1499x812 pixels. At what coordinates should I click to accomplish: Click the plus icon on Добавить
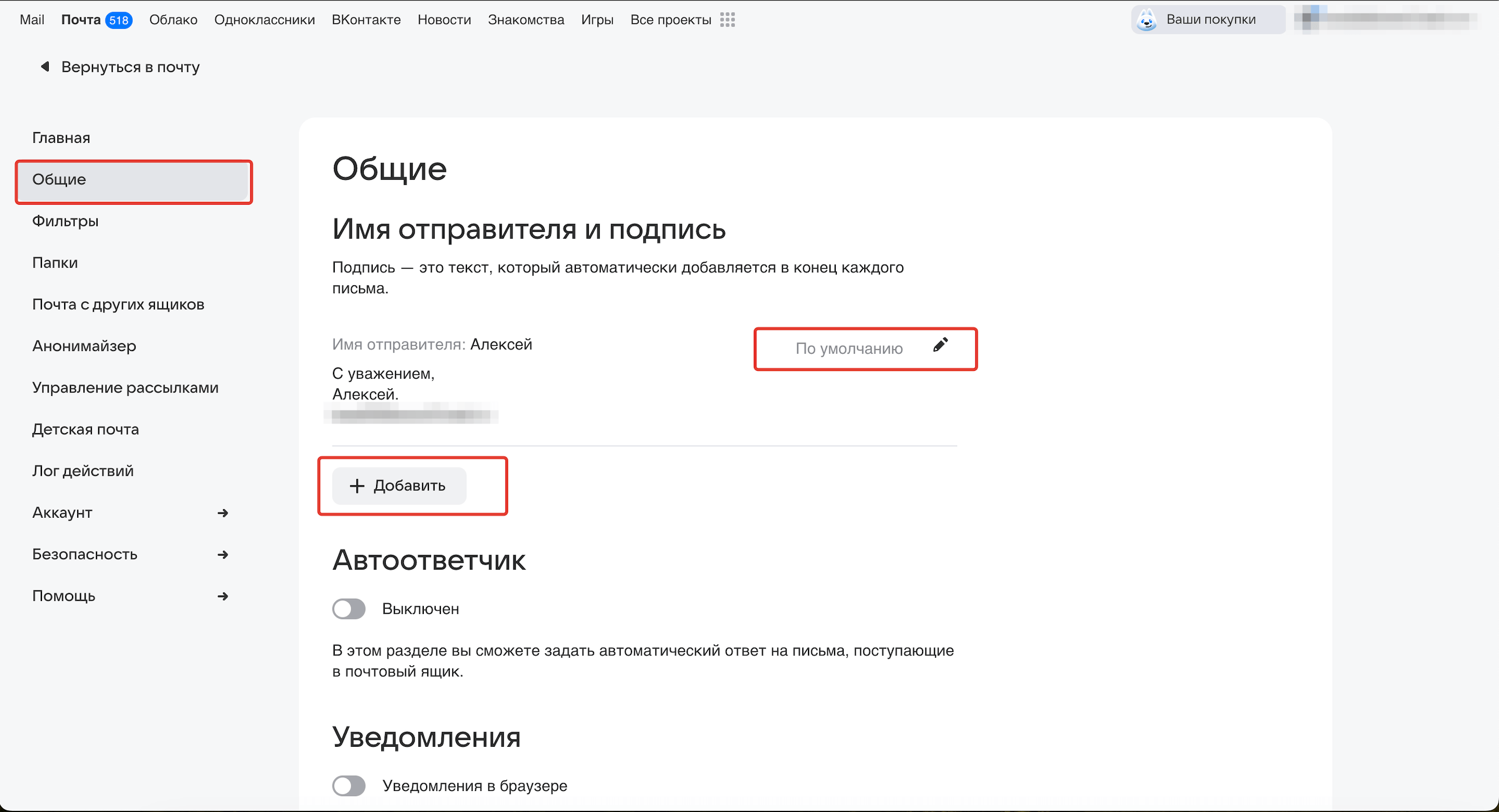pyautogui.click(x=357, y=486)
